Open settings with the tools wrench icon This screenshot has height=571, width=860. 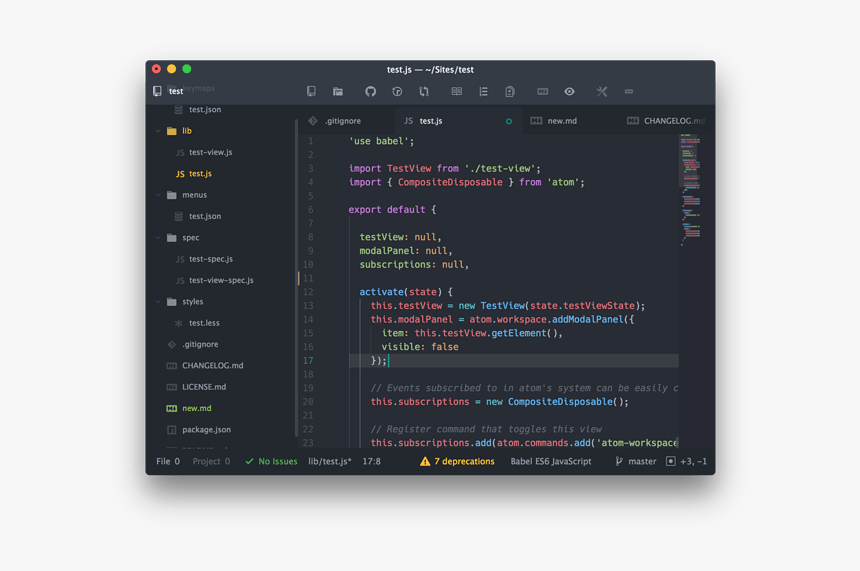click(x=602, y=92)
